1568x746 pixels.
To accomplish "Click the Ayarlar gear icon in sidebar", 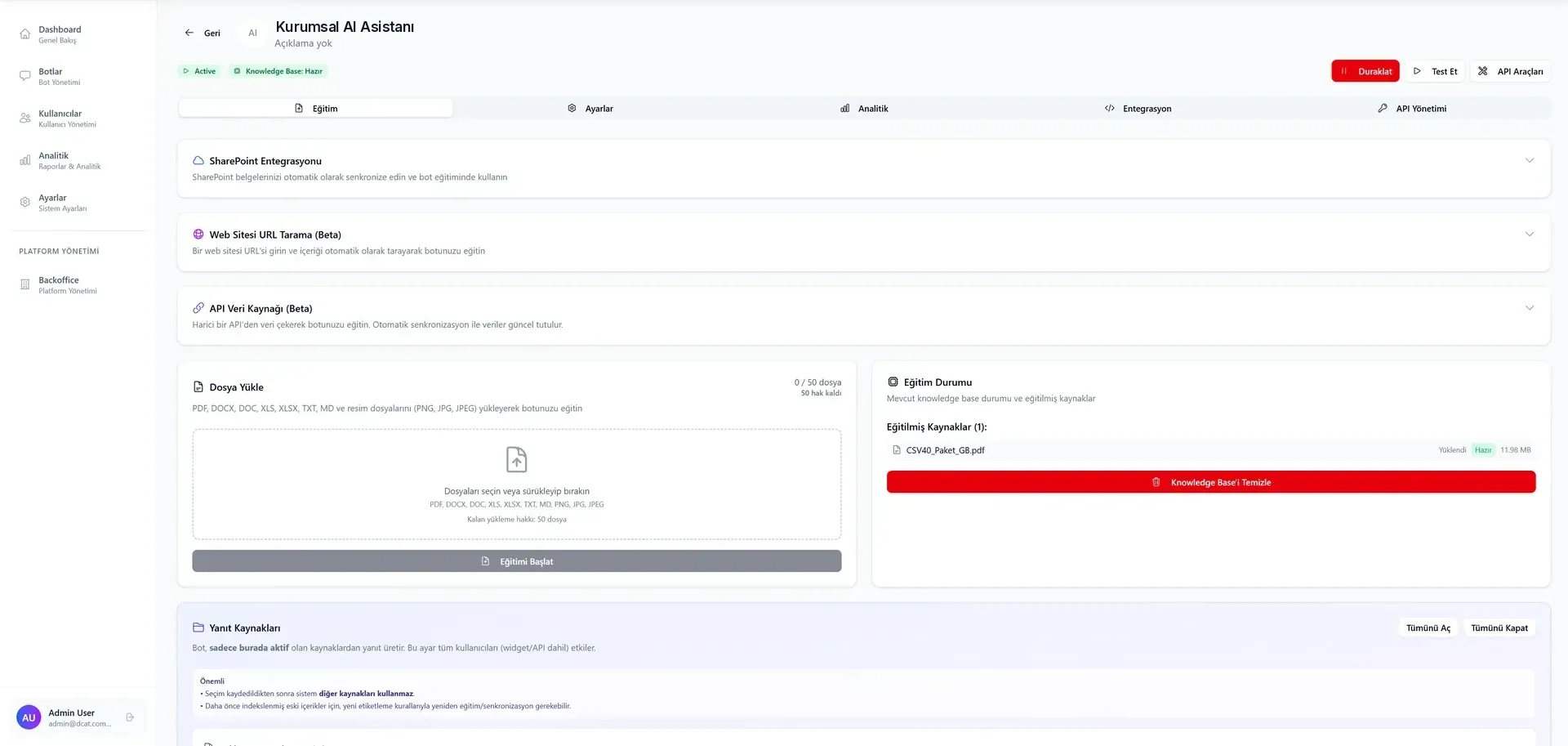I will (x=25, y=202).
